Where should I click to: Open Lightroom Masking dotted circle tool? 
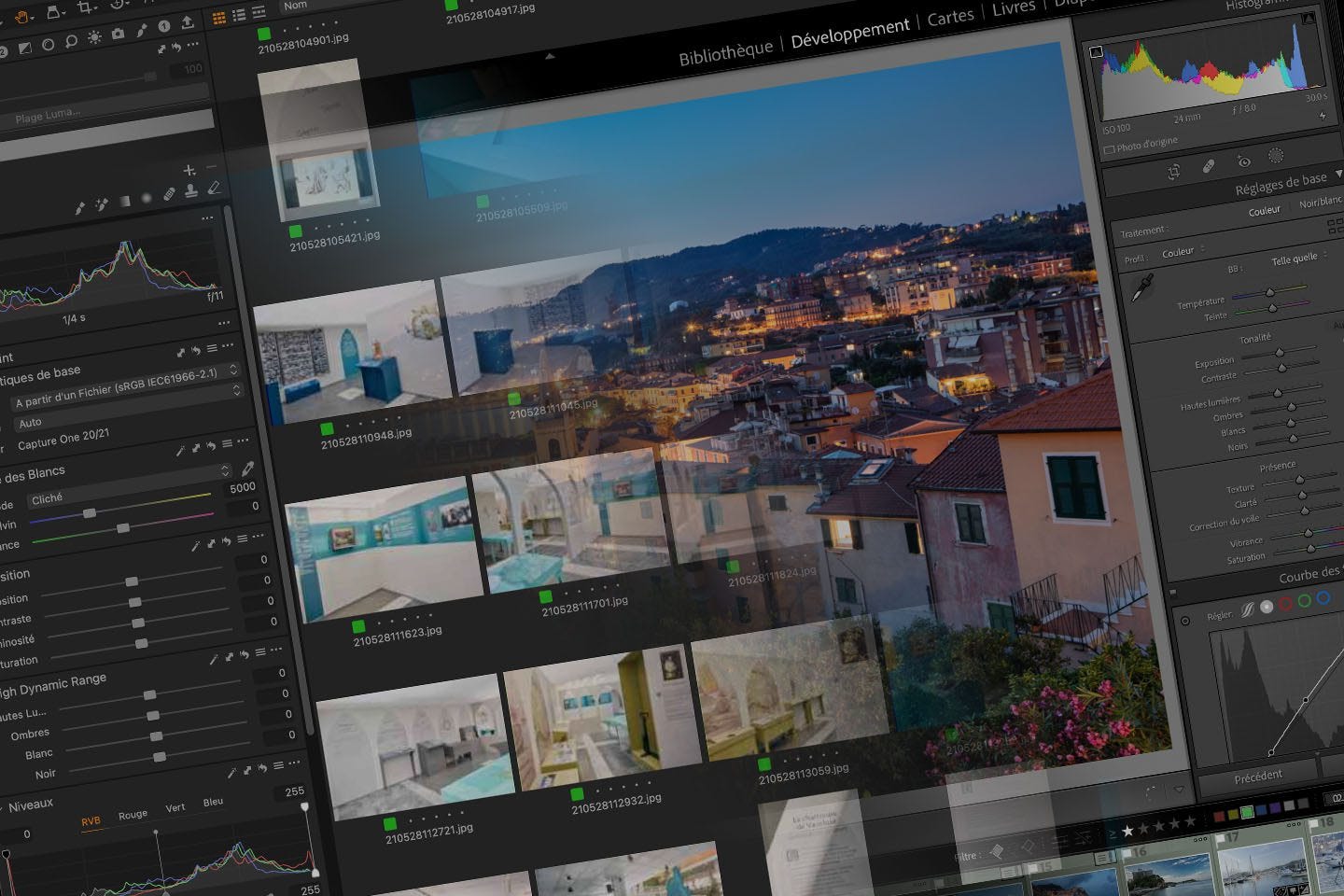[x=1276, y=156]
